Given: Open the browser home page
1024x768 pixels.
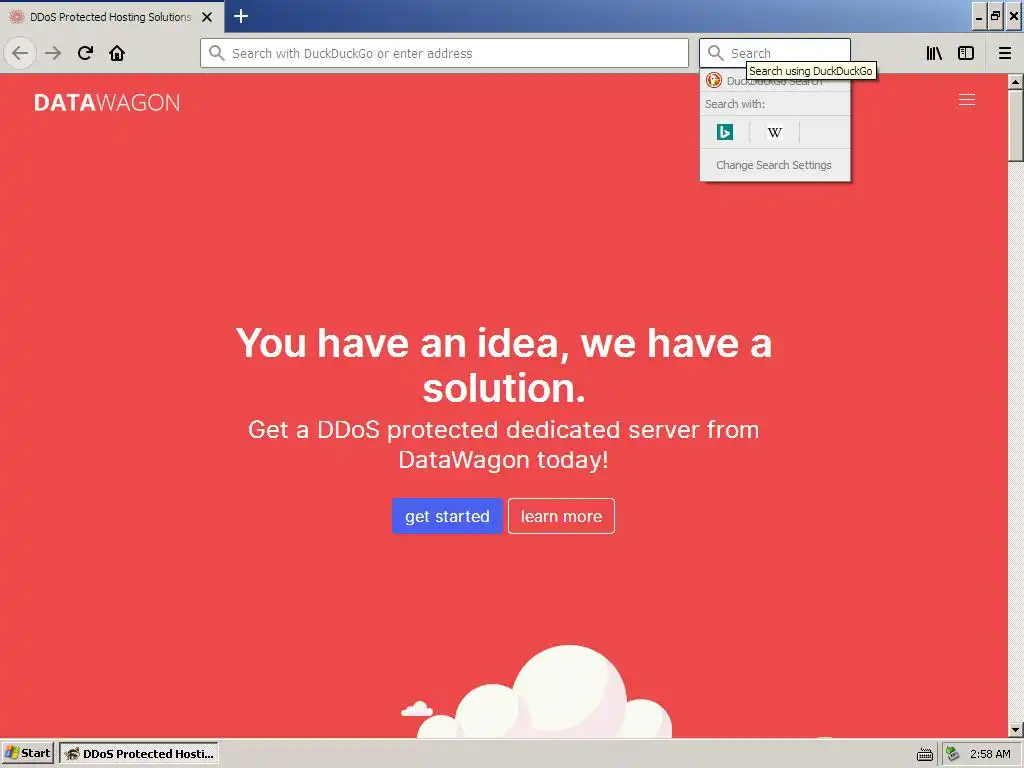Looking at the screenshot, I should [117, 53].
